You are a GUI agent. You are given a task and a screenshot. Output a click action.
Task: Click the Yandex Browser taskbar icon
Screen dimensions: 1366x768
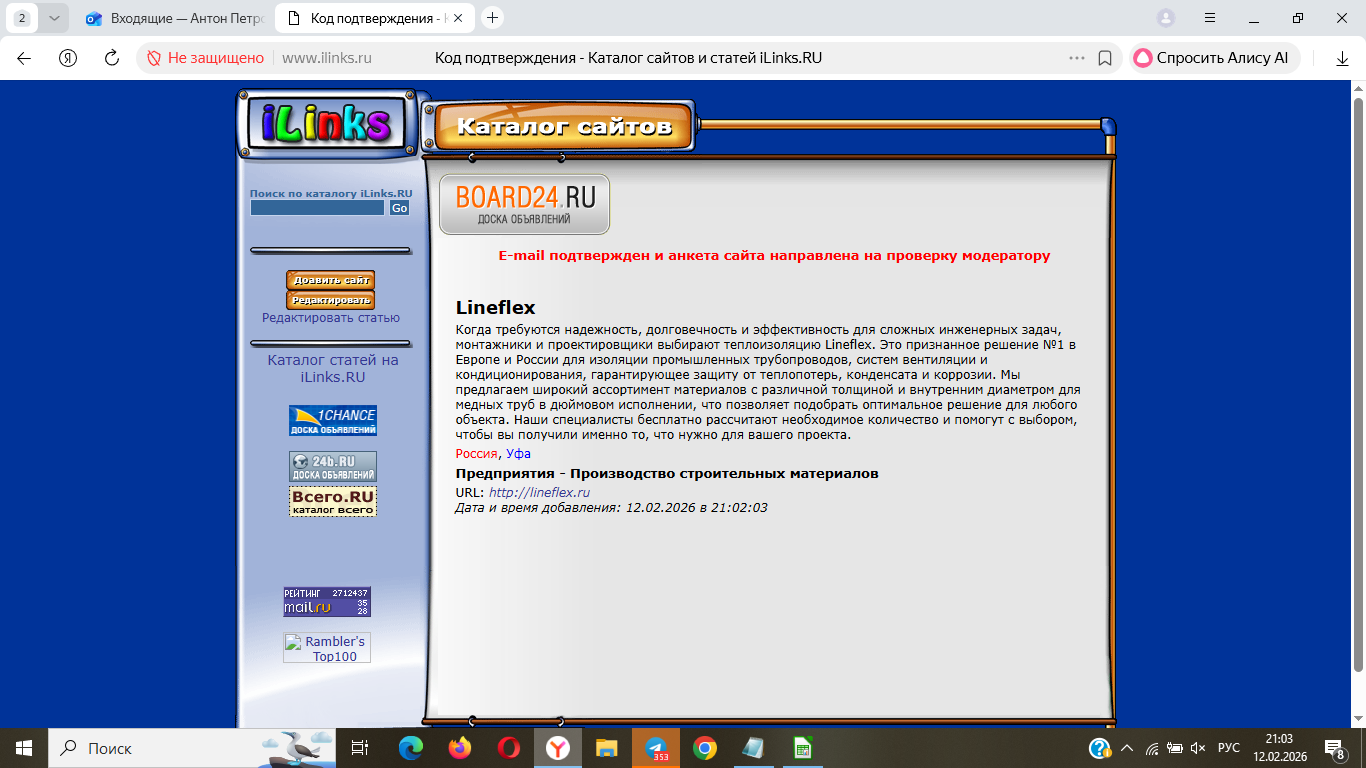click(558, 748)
